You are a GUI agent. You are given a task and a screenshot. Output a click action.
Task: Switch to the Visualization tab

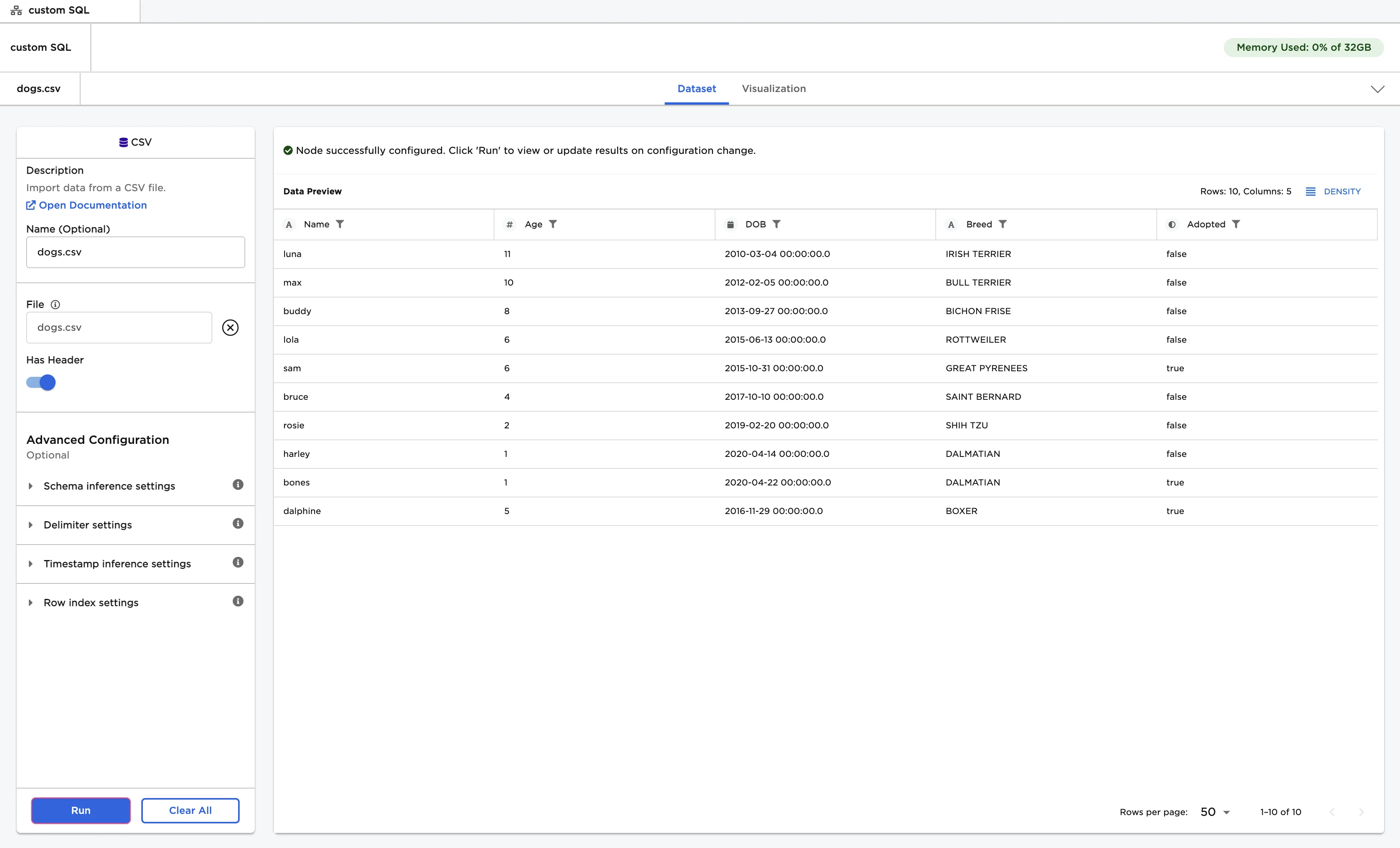click(x=773, y=88)
